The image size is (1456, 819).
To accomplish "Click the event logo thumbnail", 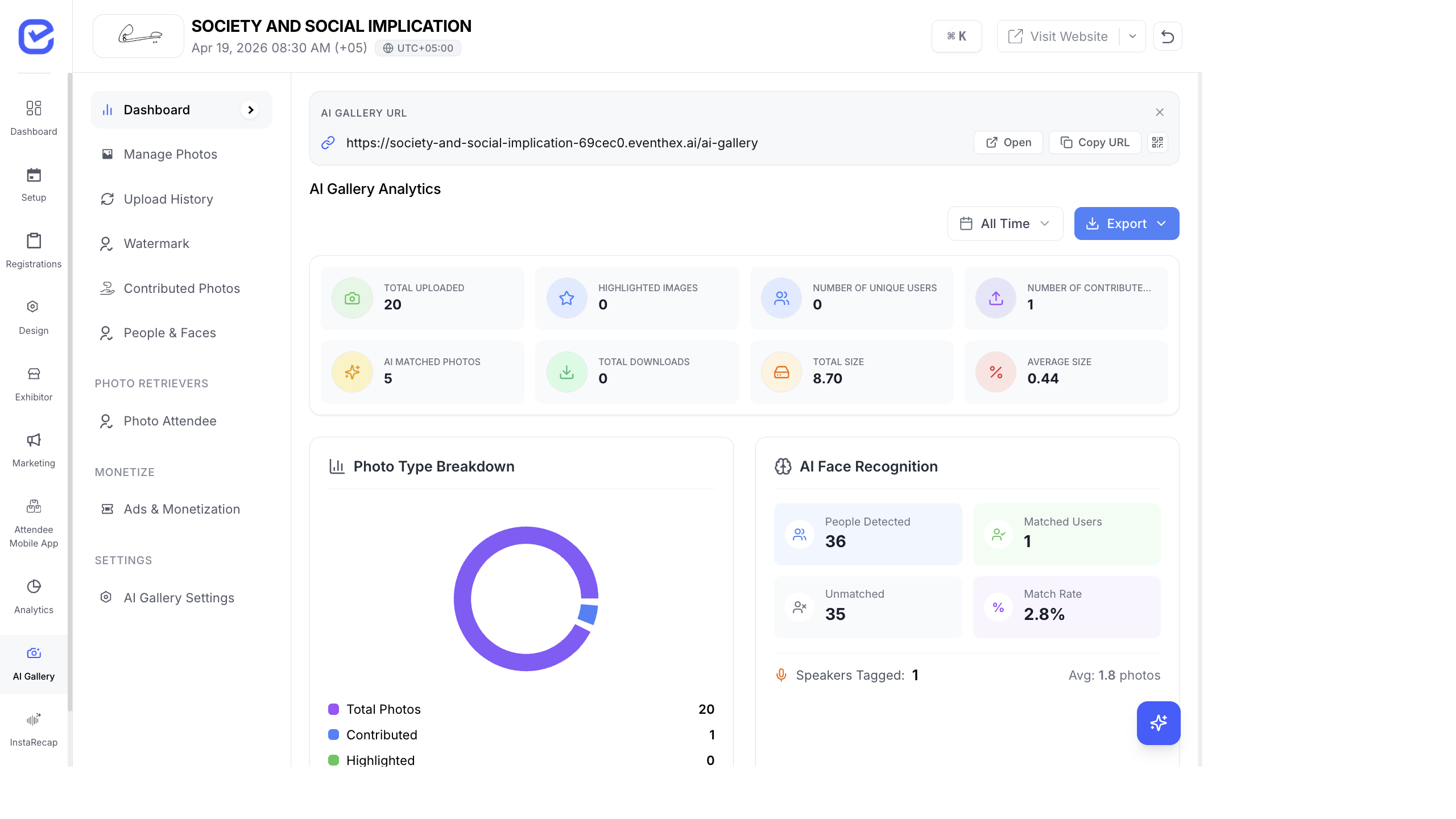I will [138, 36].
